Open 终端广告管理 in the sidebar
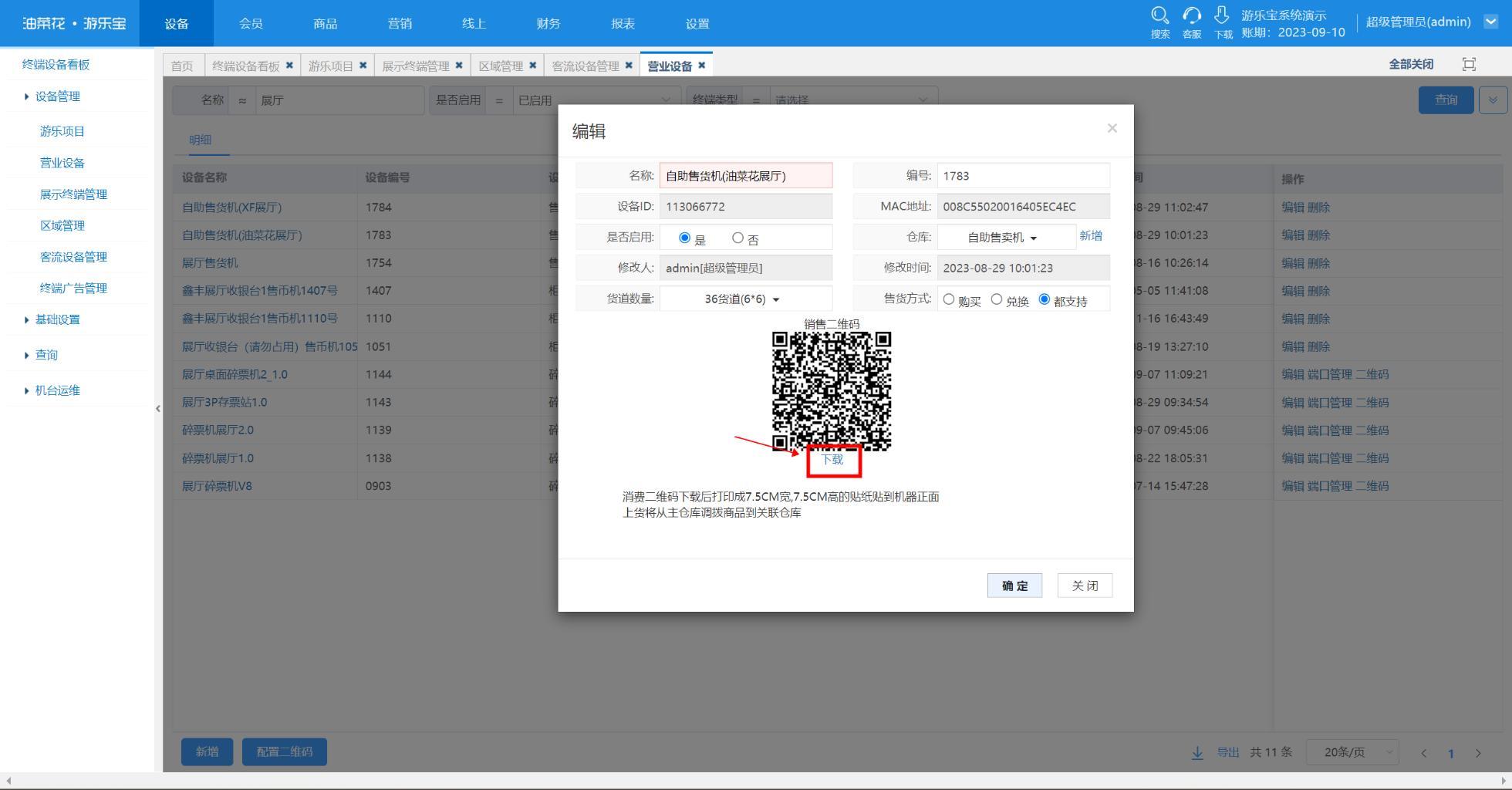This screenshot has width=1512, height=790. point(73,289)
